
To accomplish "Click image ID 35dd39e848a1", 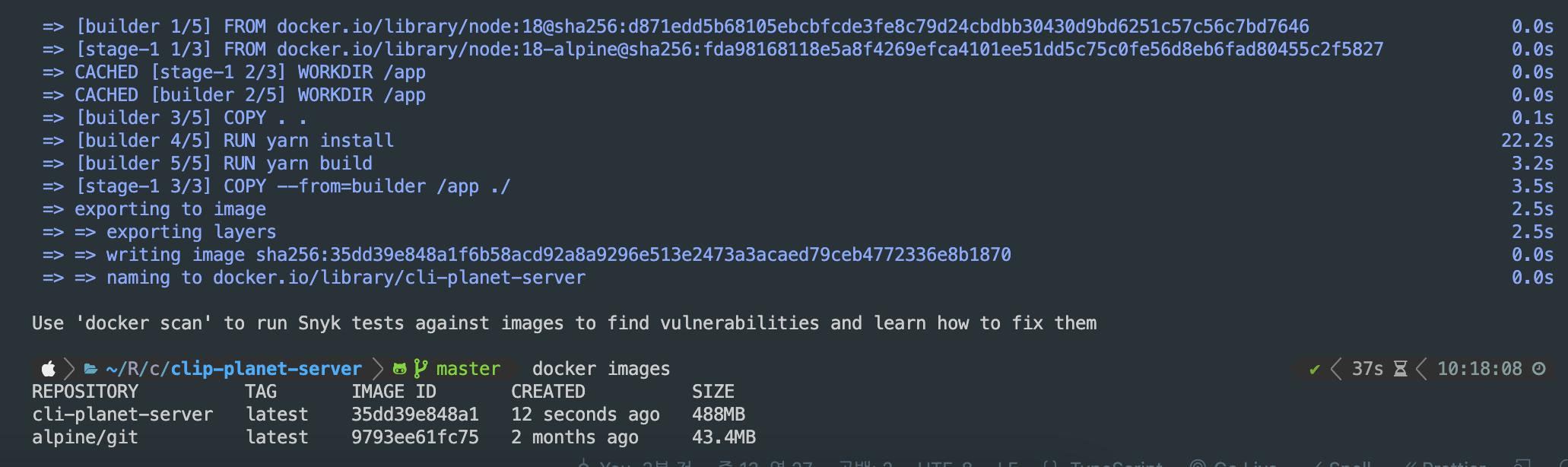I will pyautogui.click(x=415, y=415).
